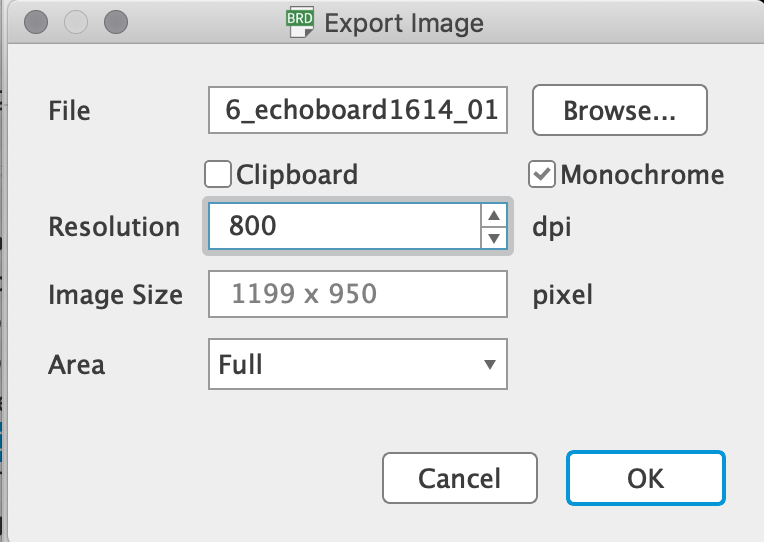
Task: Increase resolution with the up stepper arrow
Action: [x=494, y=215]
